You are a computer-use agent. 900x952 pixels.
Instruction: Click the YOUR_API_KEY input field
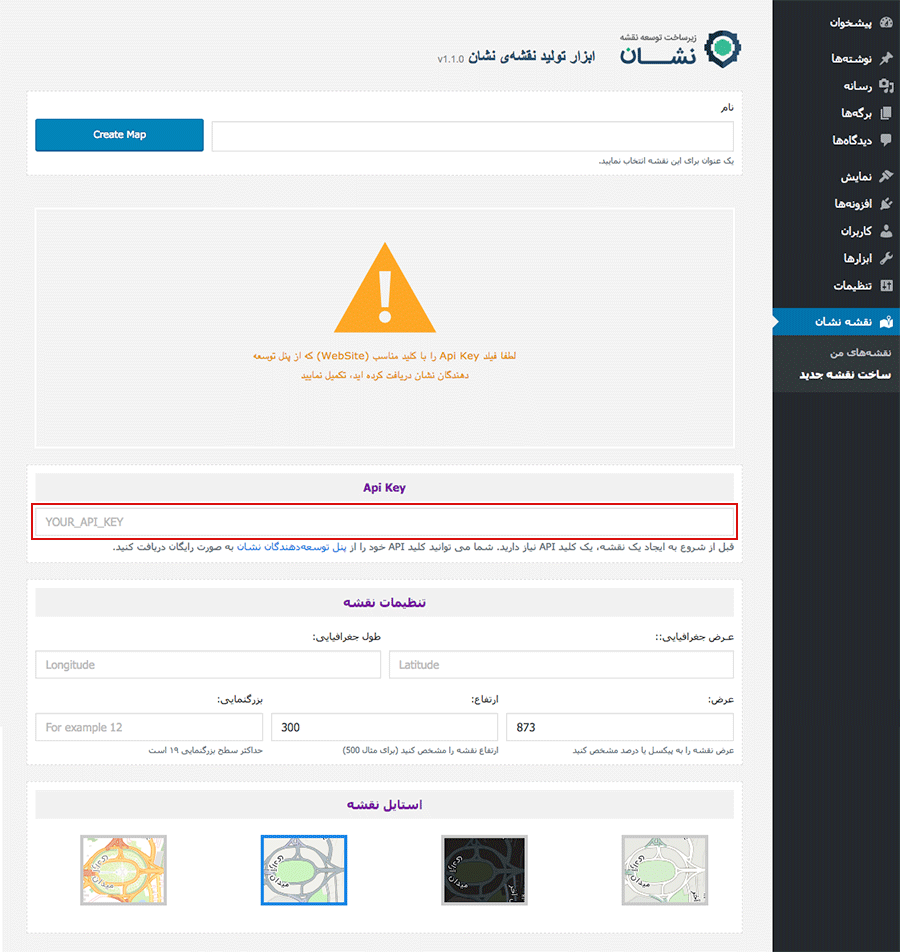coord(384,522)
